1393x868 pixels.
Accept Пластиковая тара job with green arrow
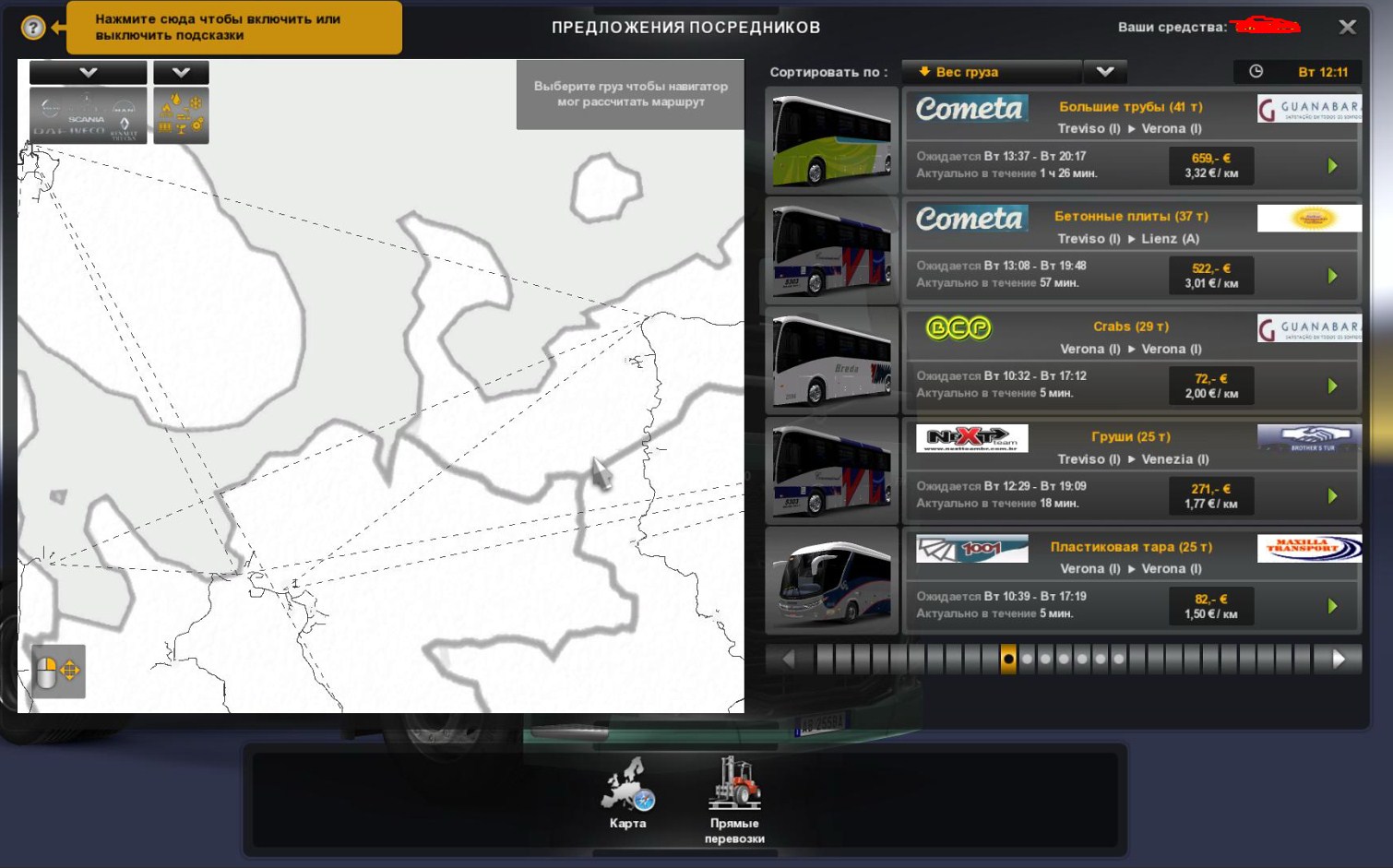1332,606
